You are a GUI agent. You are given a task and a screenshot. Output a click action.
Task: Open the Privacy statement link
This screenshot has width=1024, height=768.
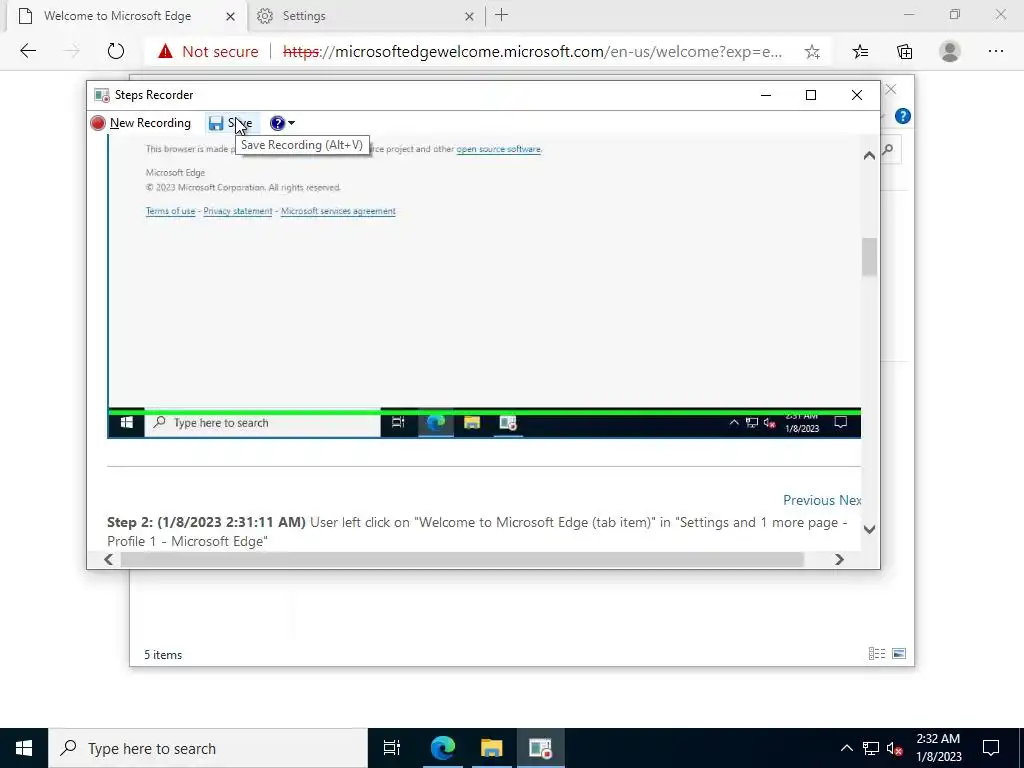click(238, 211)
